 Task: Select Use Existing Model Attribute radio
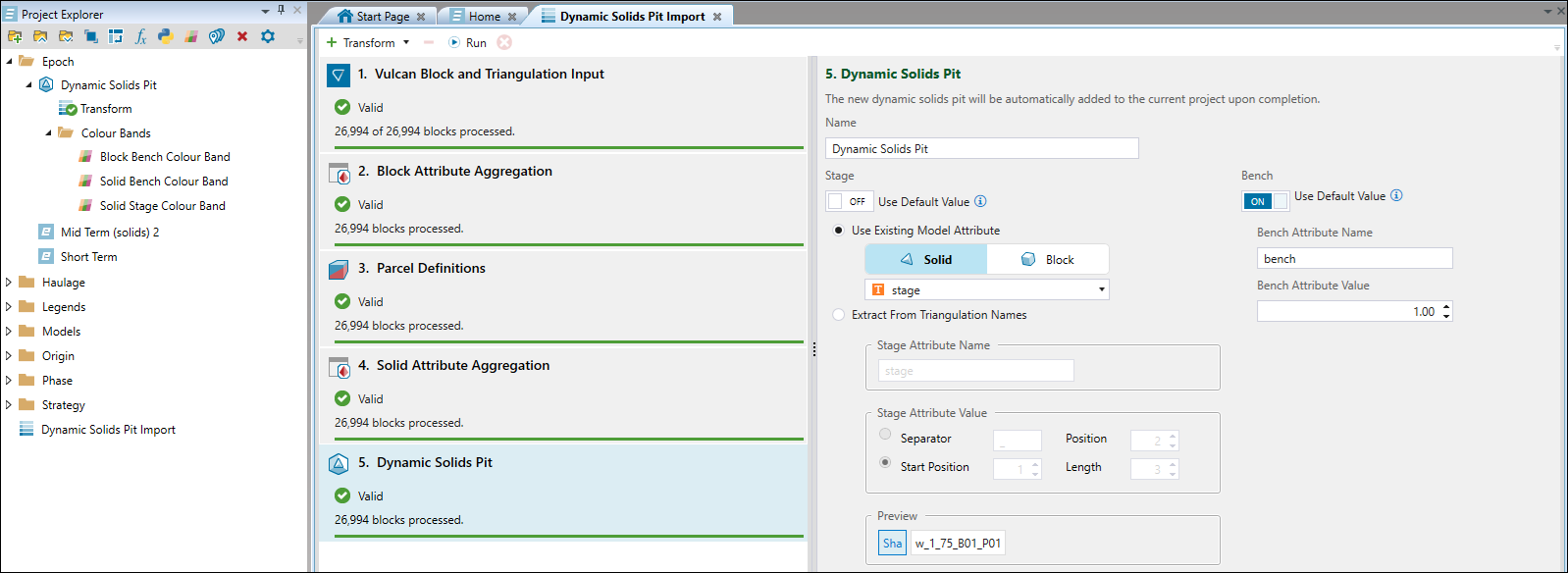point(838,231)
